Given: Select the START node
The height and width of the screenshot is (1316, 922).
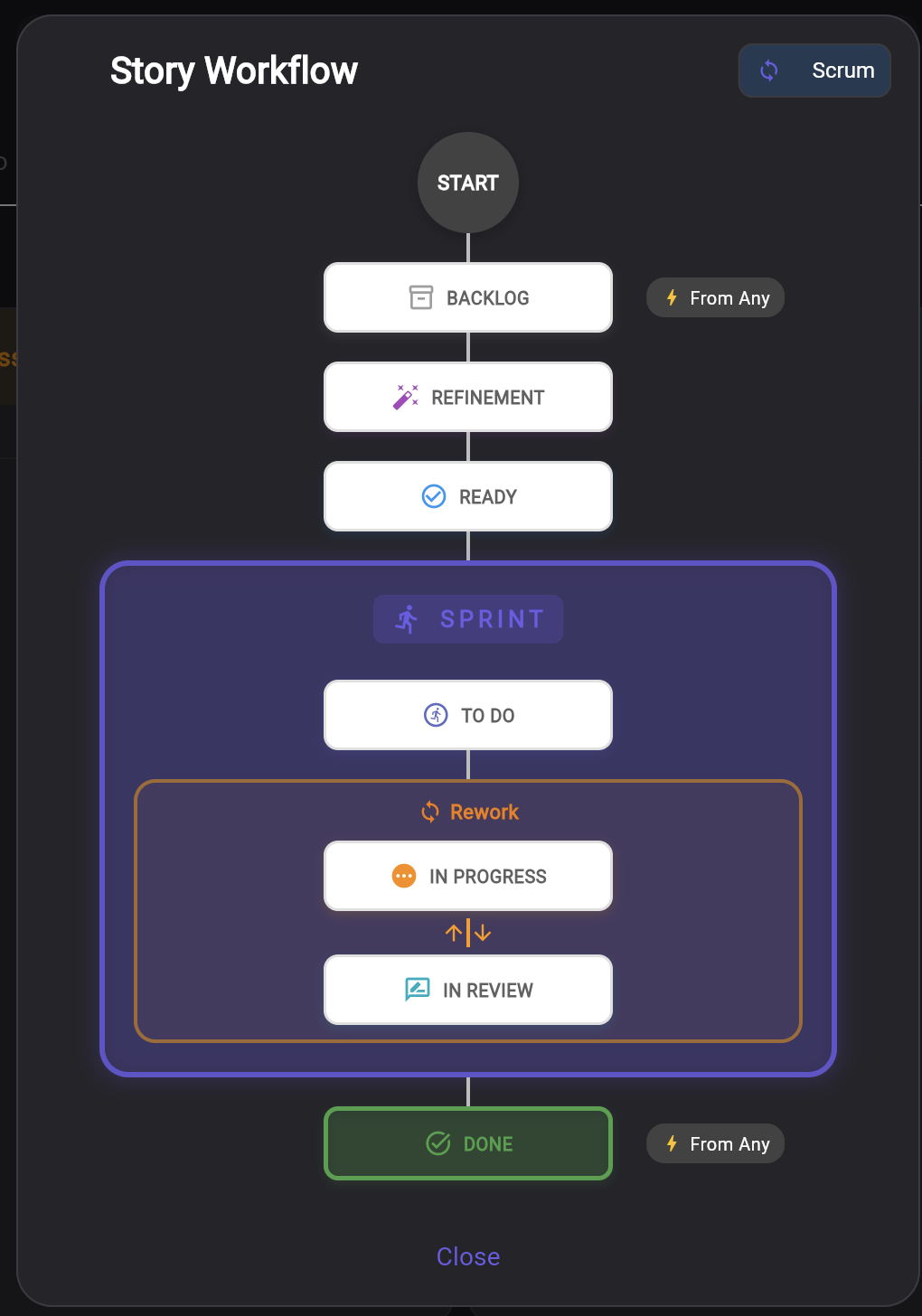Looking at the screenshot, I should (467, 183).
